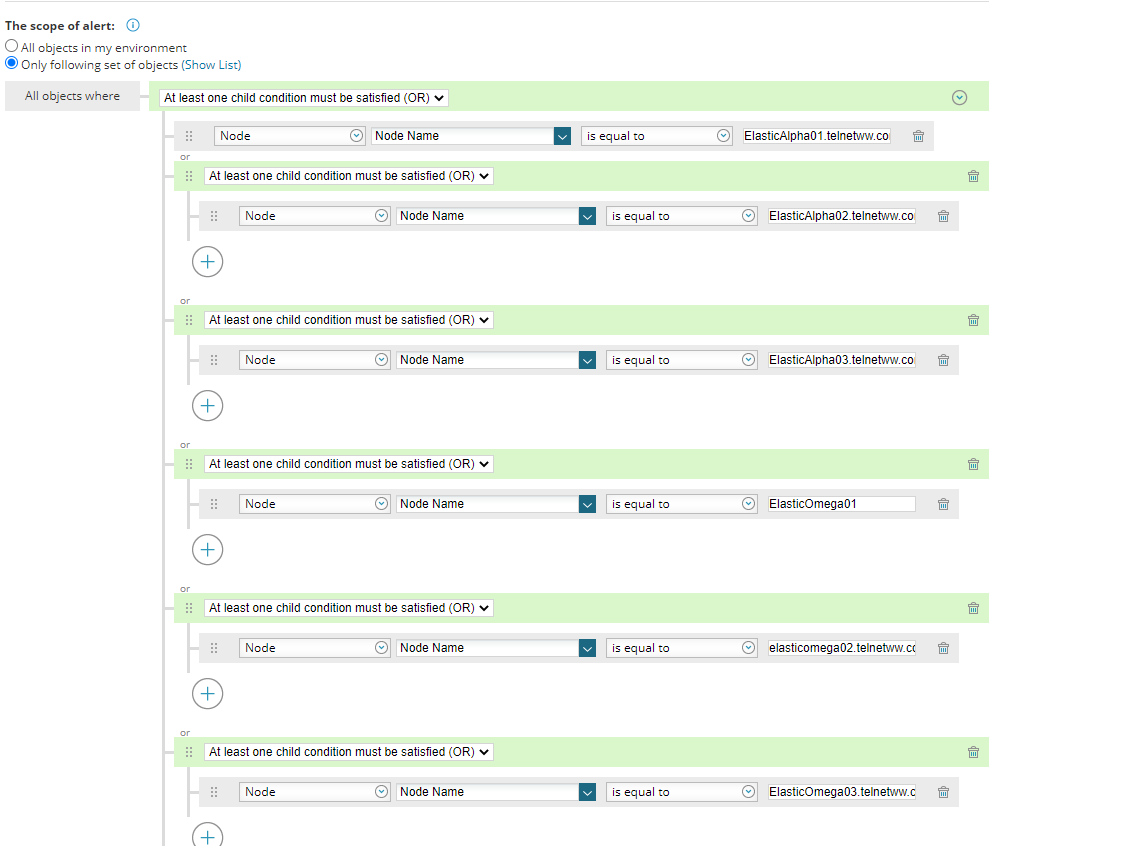Screen dimensions: 1138x846
Task: Click circled chevron at right of top green bar
Action: (x=960, y=97)
